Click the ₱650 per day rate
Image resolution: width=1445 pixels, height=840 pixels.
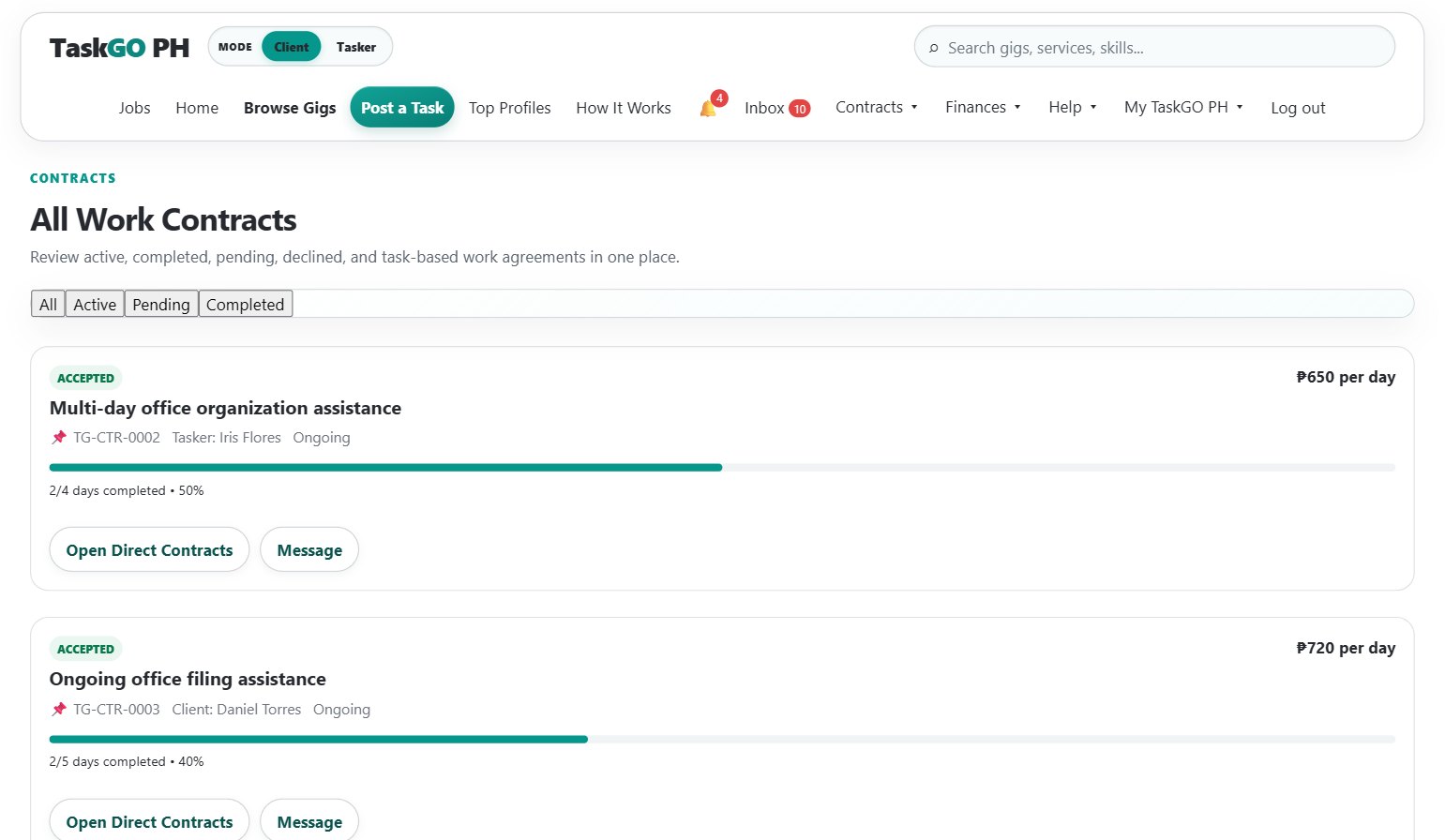[1346, 377]
